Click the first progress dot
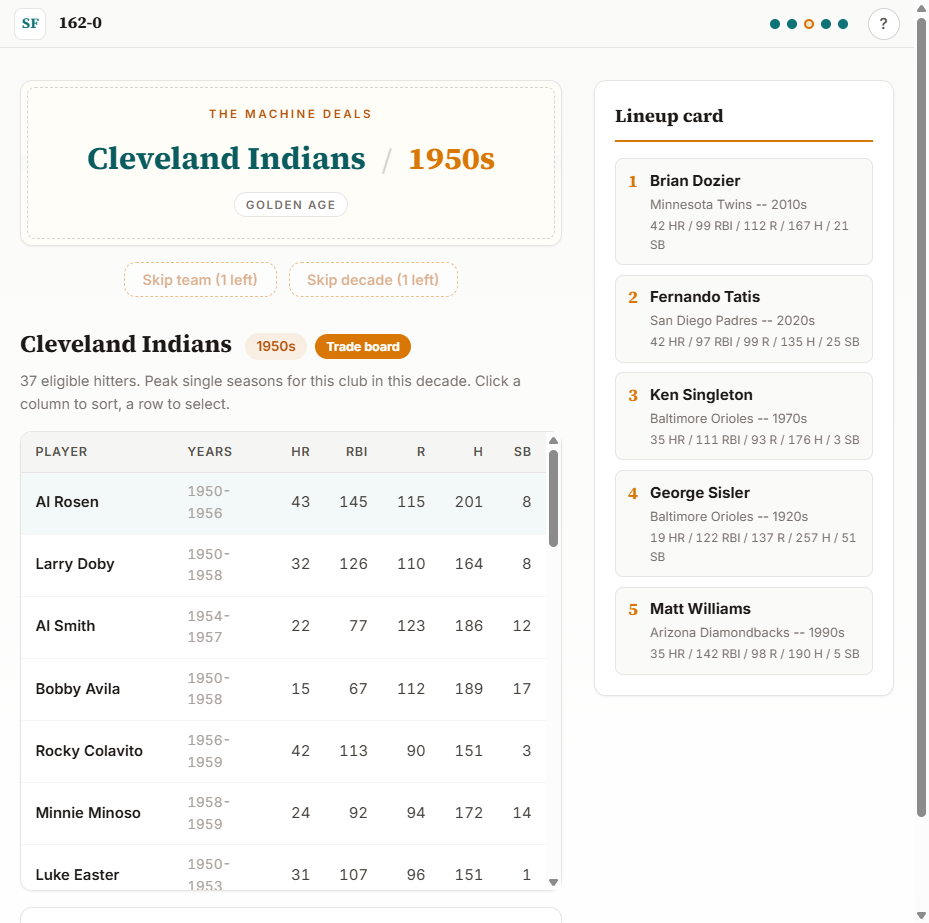Screen dimensions: 929x923 [774, 24]
